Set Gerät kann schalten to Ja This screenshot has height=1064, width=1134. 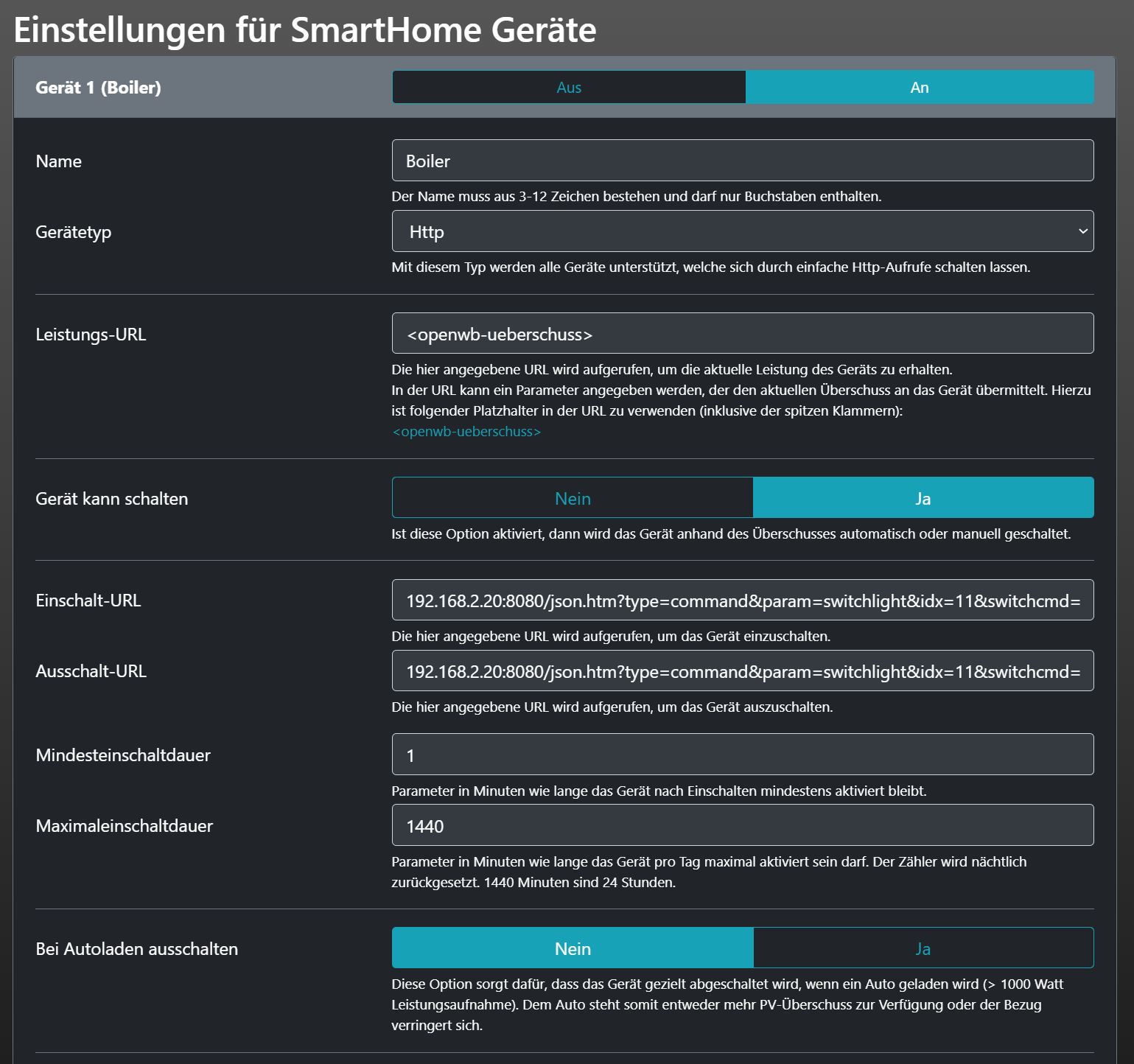coord(923,498)
